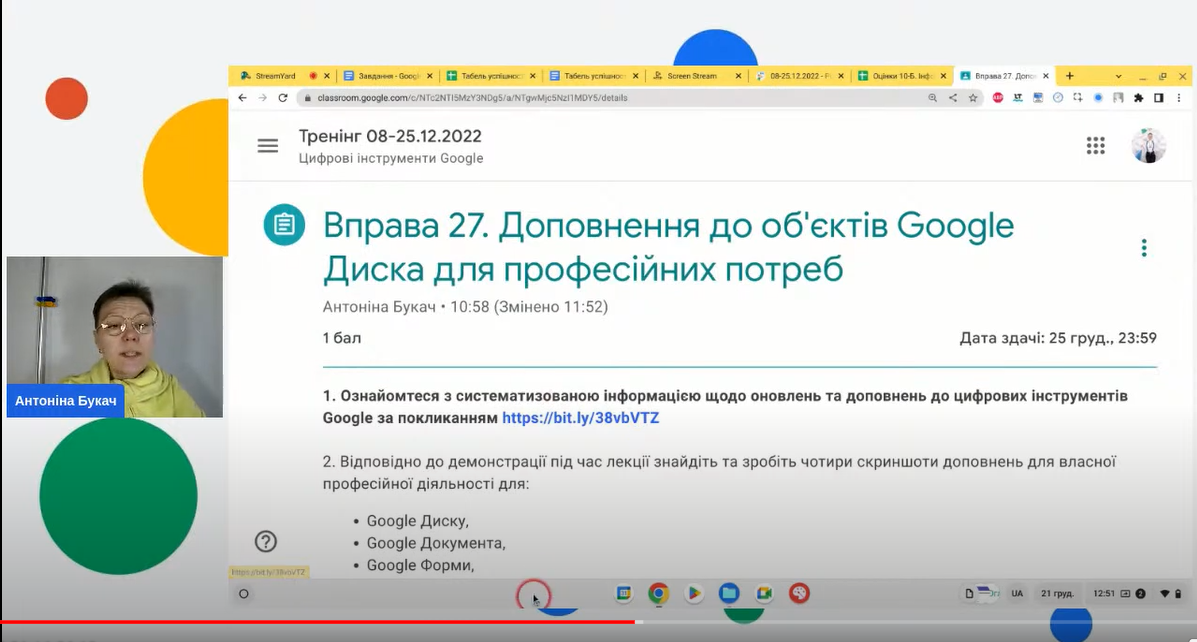Bookmark this page with the star
The width and height of the screenshot is (1197, 642).
(973, 98)
